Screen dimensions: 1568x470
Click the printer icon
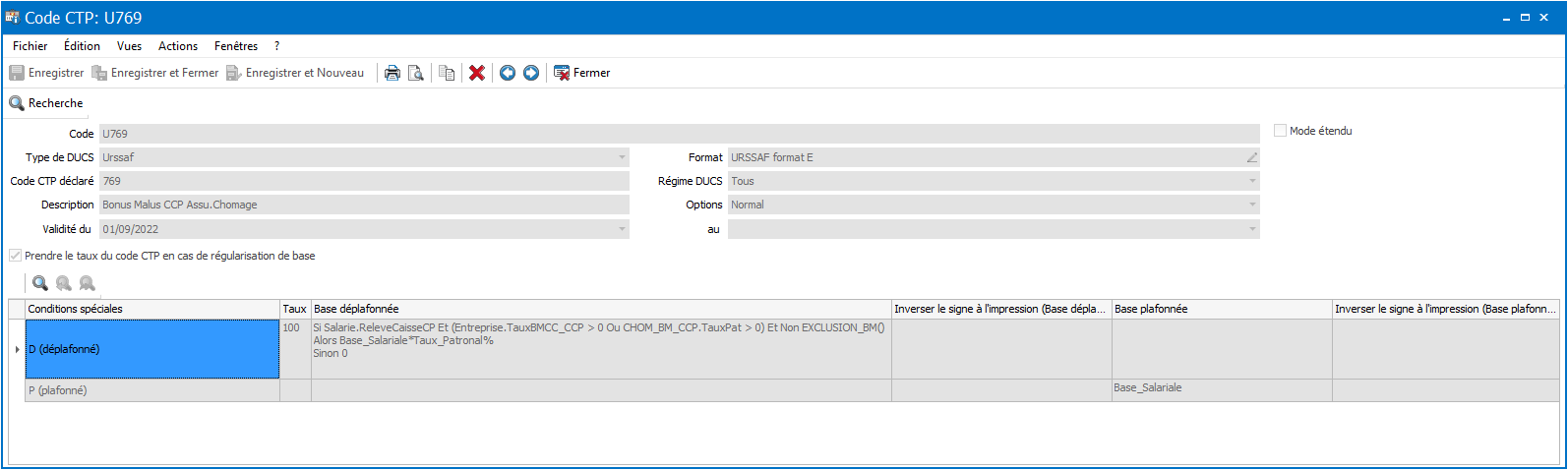pyautogui.click(x=392, y=73)
